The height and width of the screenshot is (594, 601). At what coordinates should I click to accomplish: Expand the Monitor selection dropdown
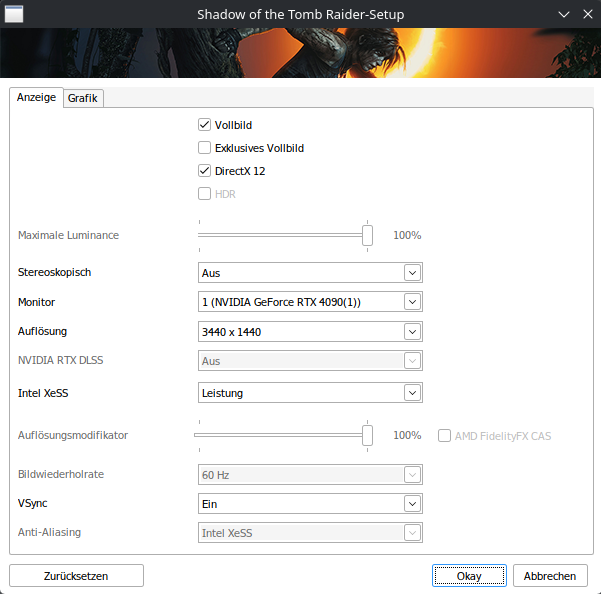(x=310, y=302)
